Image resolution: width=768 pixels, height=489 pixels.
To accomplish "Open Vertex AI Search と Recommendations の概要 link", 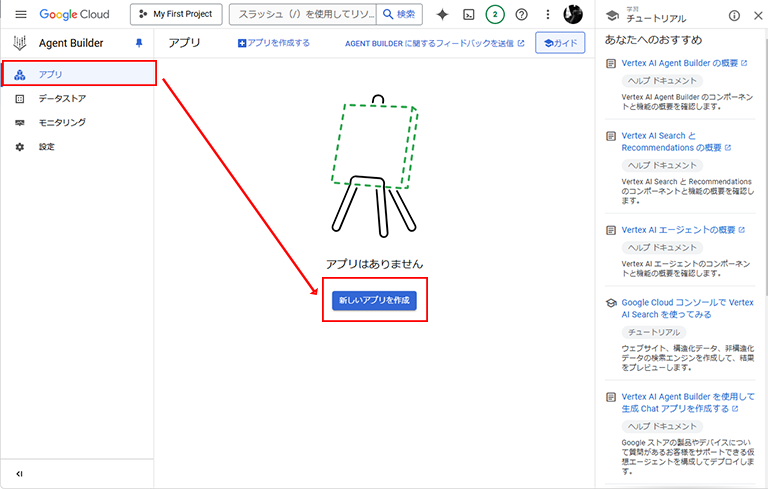I will click(676, 142).
